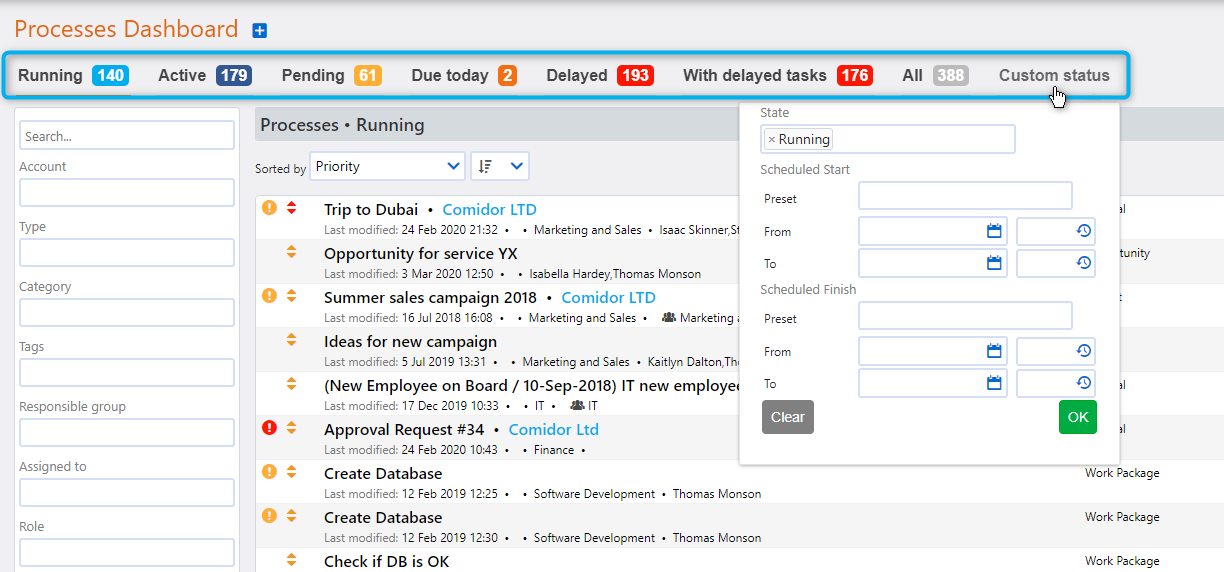Open Scheduled Finish To time picker

coord(1084,384)
